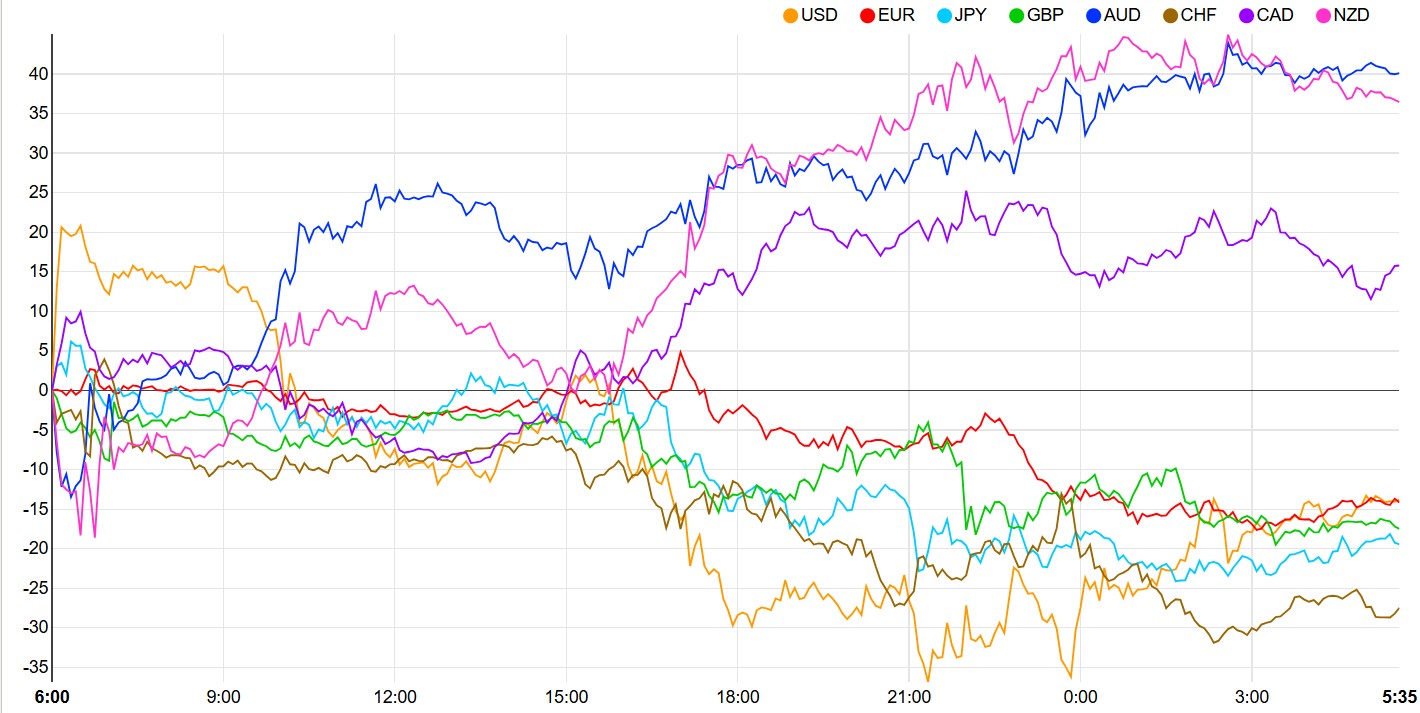1420x713 pixels.
Task: Click the 15:00 time label
Action: (566, 697)
